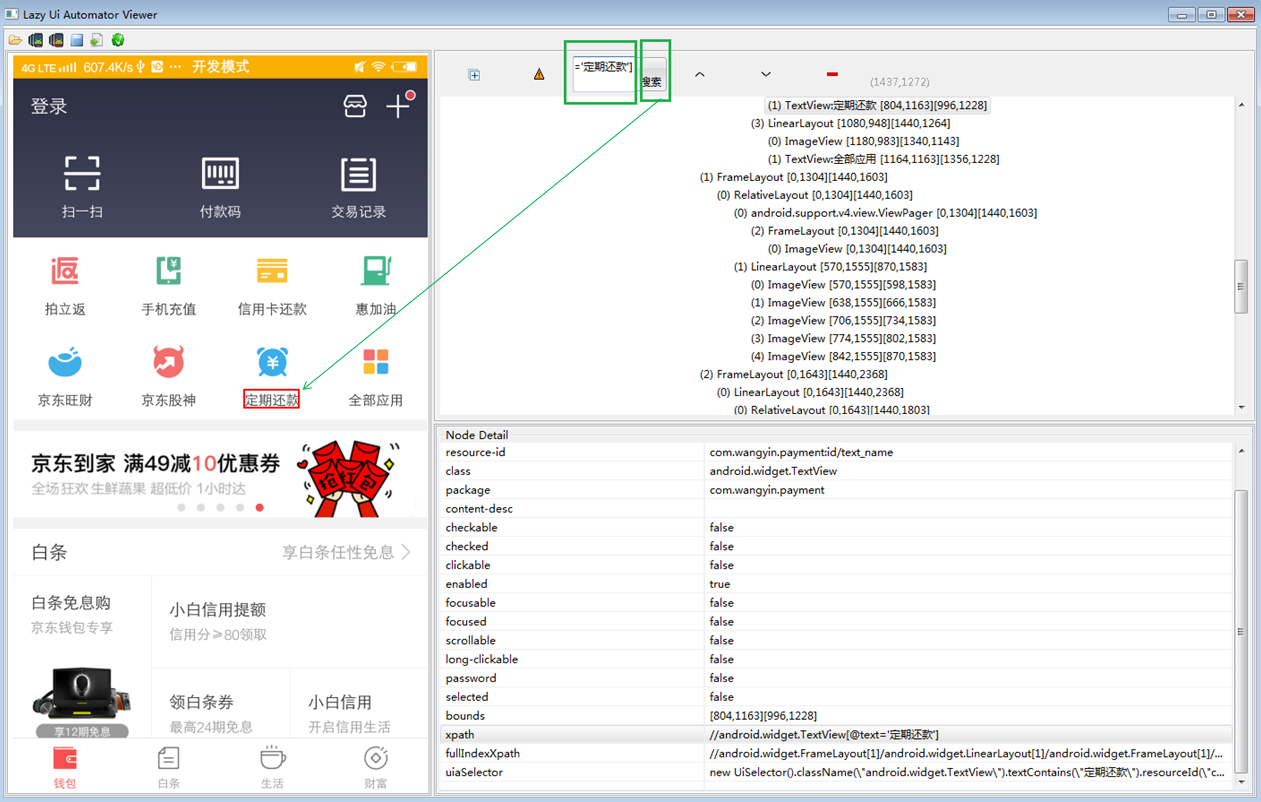Select TextView:定期还款 node in hierarchy tree
1261x802 pixels.
tap(878, 105)
